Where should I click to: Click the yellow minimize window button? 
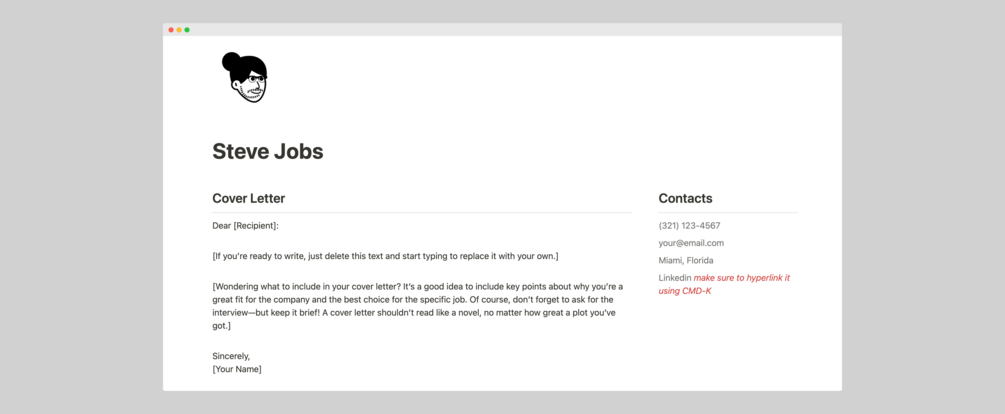tap(179, 30)
